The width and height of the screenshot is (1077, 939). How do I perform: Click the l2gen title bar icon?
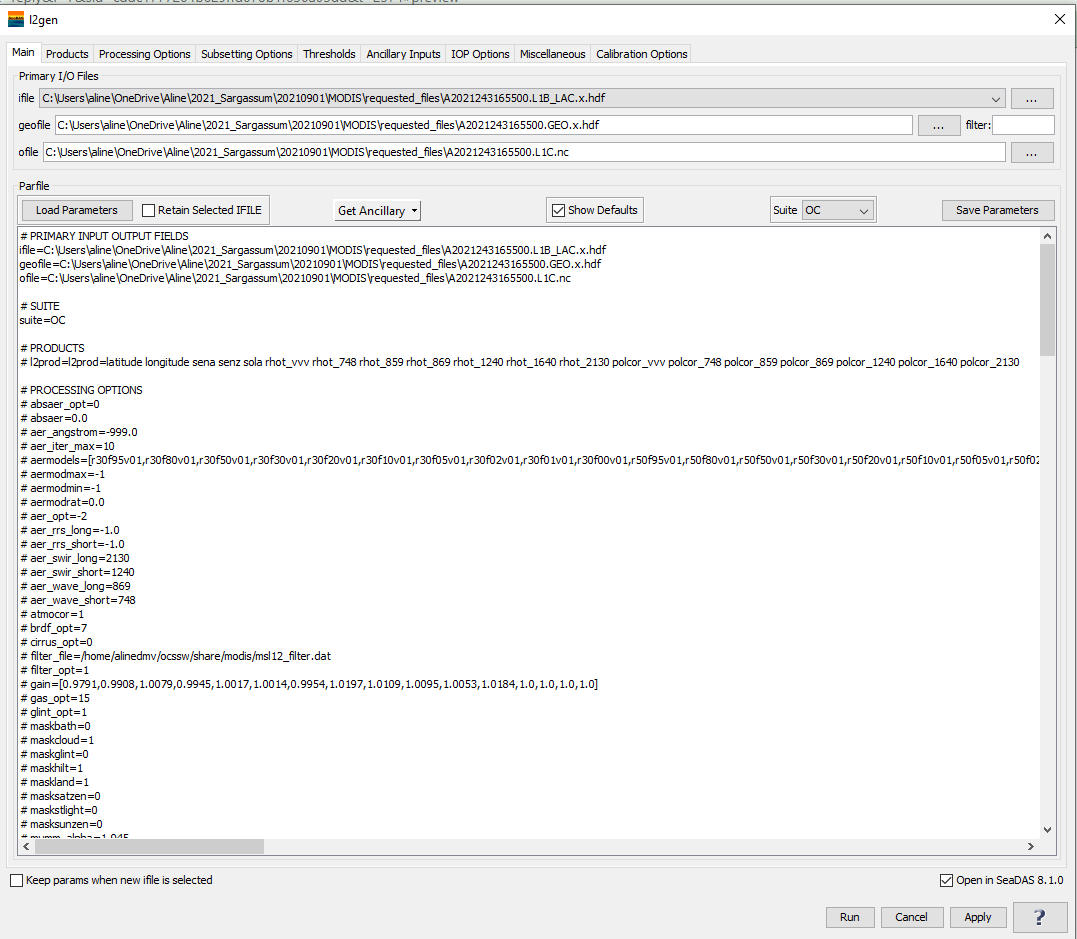(x=16, y=19)
